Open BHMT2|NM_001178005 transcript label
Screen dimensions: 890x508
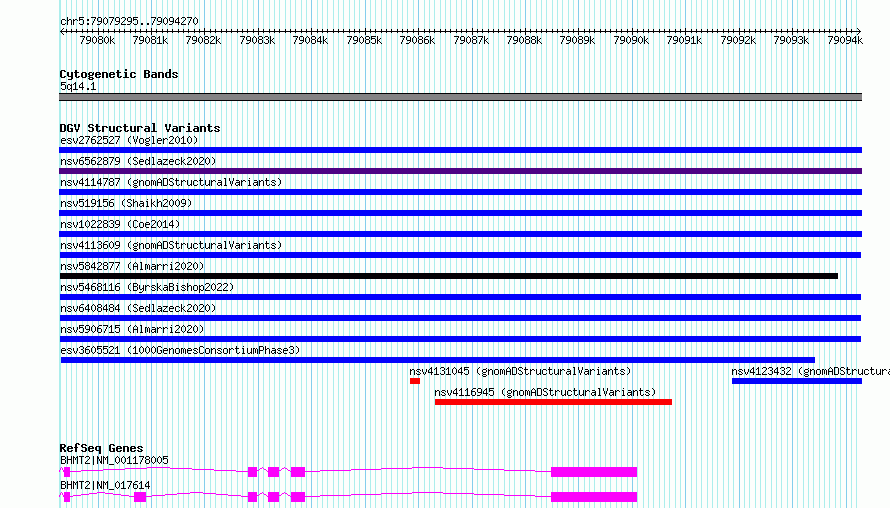114,460
